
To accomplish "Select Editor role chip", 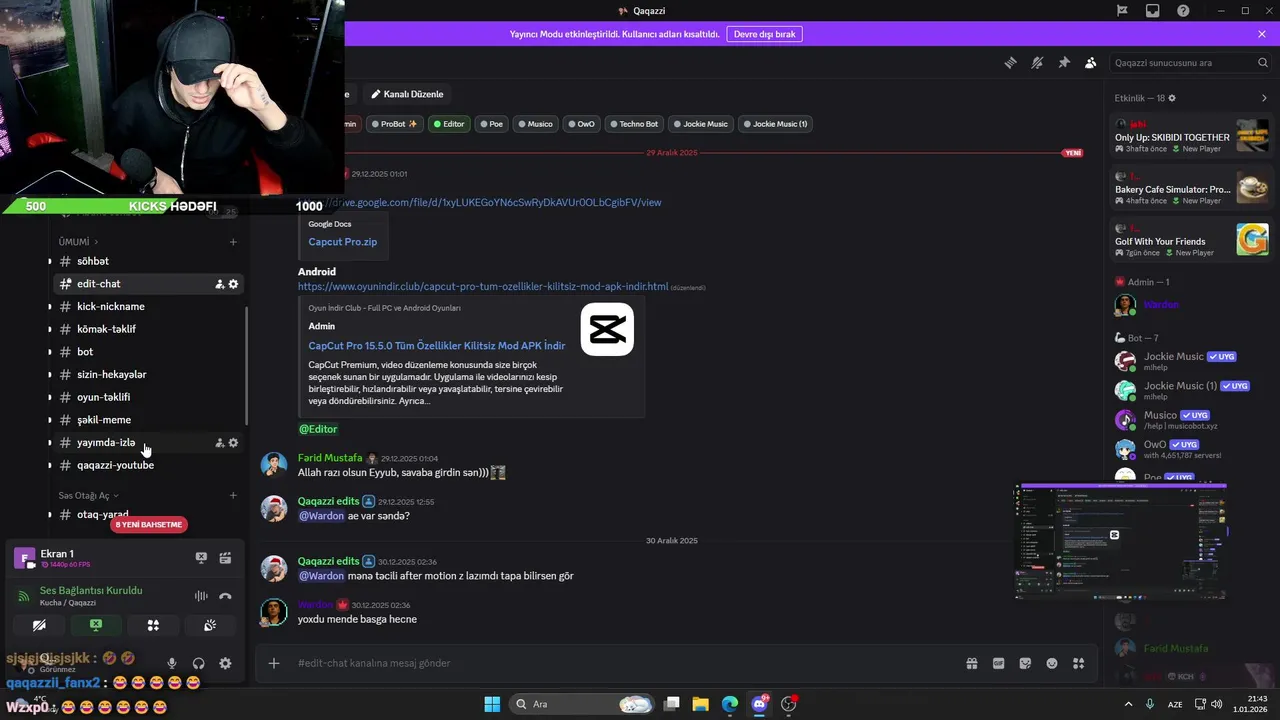I will 448,124.
